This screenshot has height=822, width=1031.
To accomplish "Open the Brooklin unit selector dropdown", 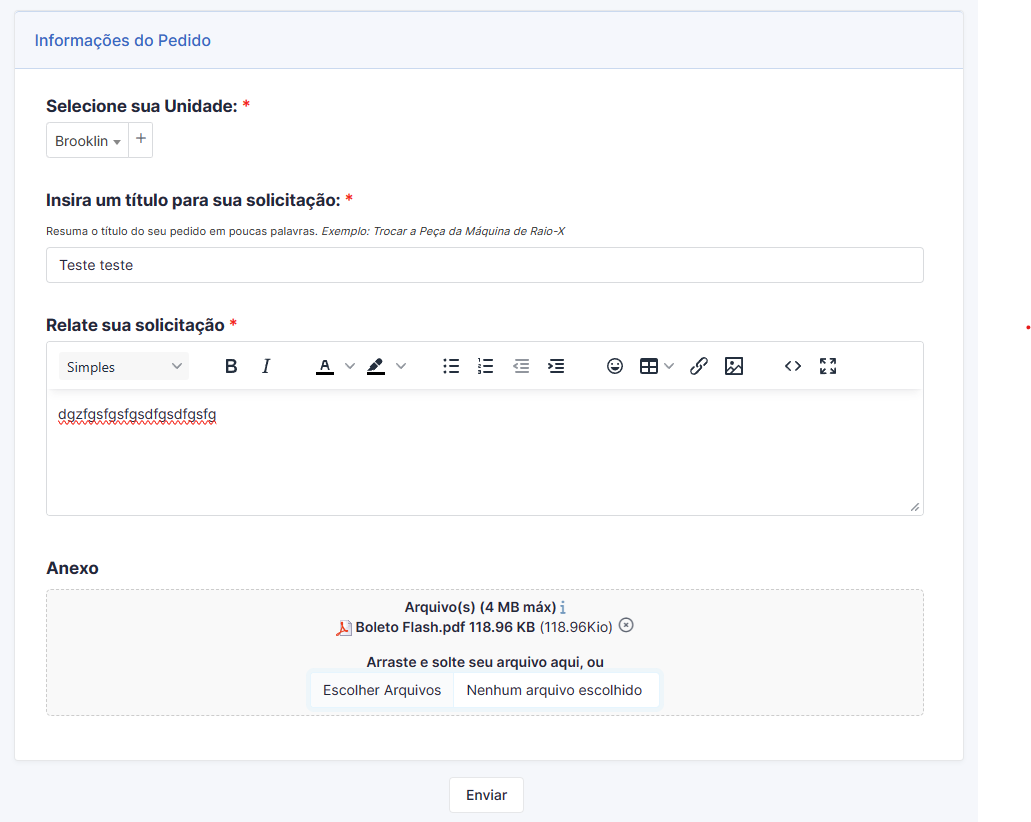I will (x=87, y=140).
